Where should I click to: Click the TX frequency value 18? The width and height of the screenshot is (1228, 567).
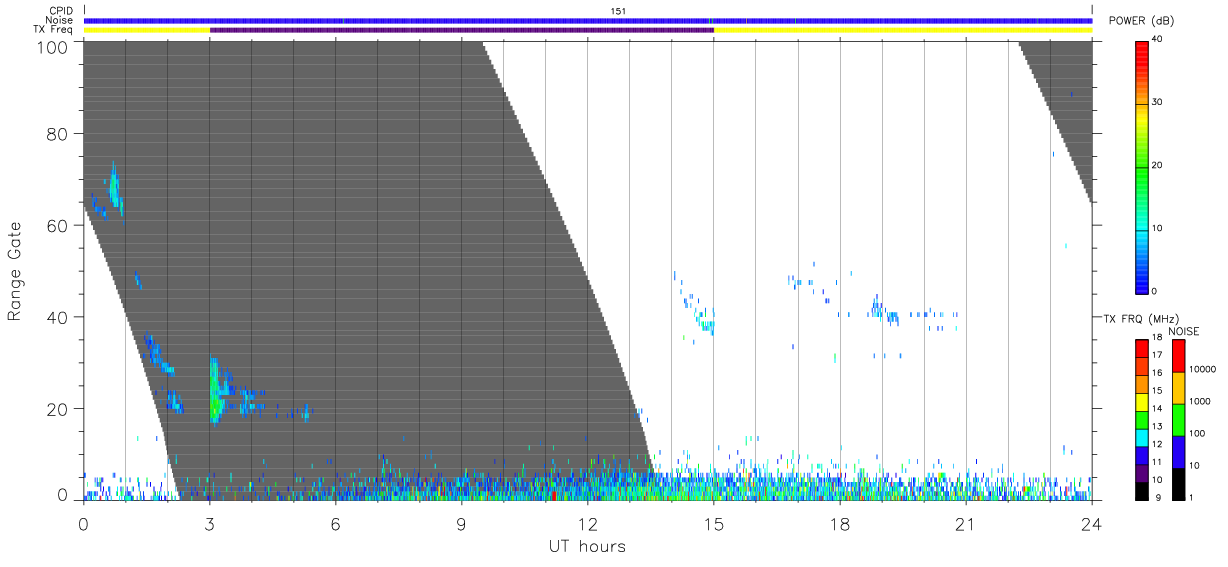pyautogui.click(x=1156, y=338)
